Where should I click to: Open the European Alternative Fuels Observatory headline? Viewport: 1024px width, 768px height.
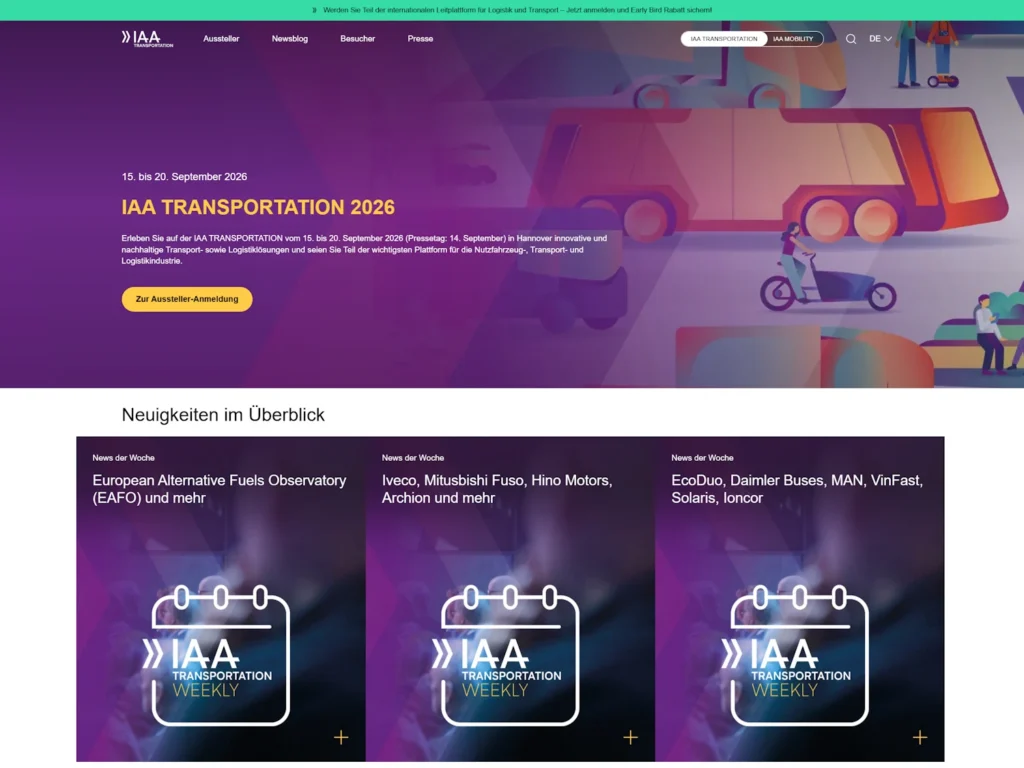coord(219,489)
